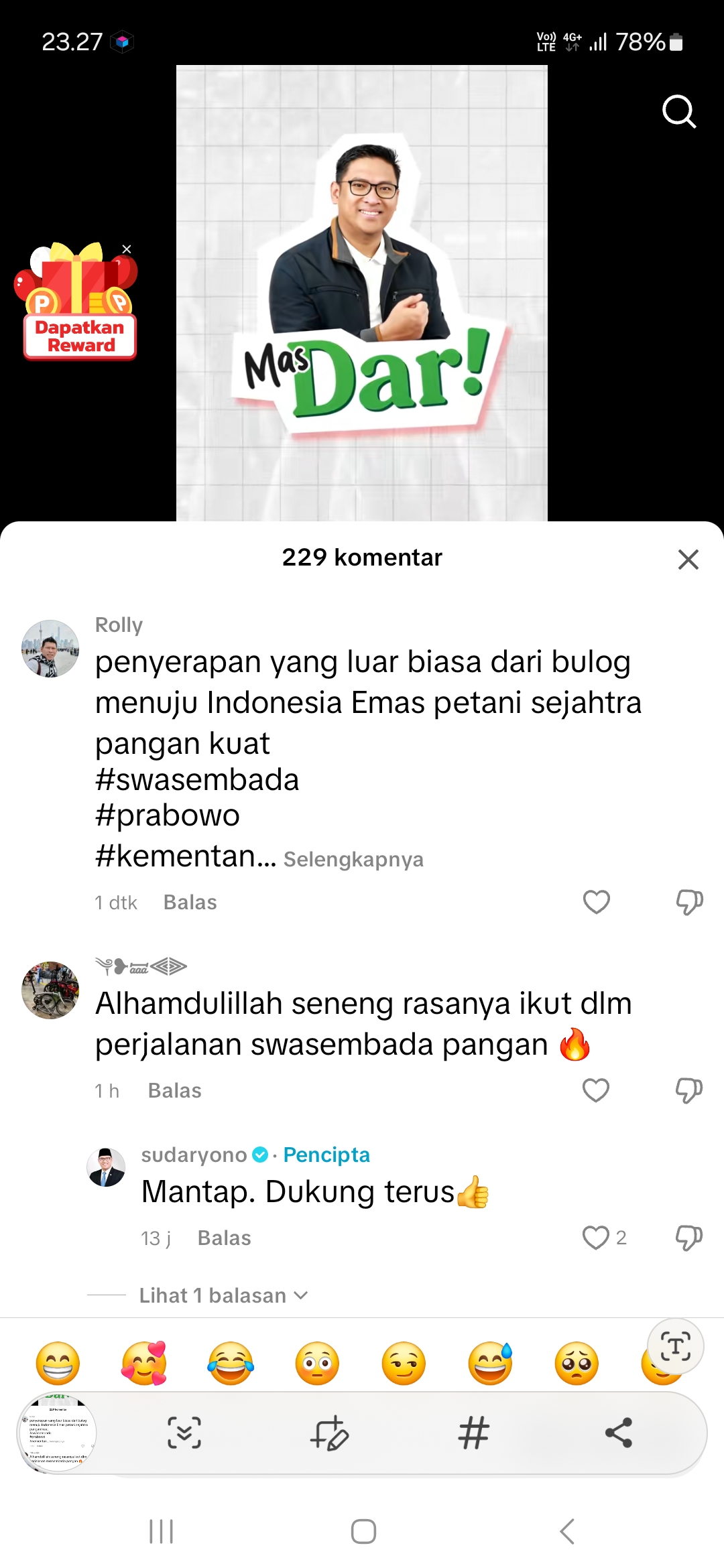Viewport: 724px width, 1568px height.
Task: Expand Rolly's comment via Selengkapnya
Action: point(353,859)
